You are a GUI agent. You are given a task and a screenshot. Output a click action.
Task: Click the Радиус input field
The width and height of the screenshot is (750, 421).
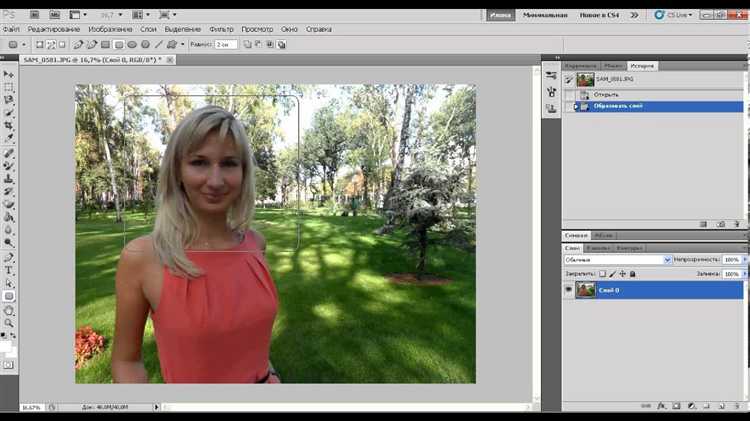coord(226,45)
